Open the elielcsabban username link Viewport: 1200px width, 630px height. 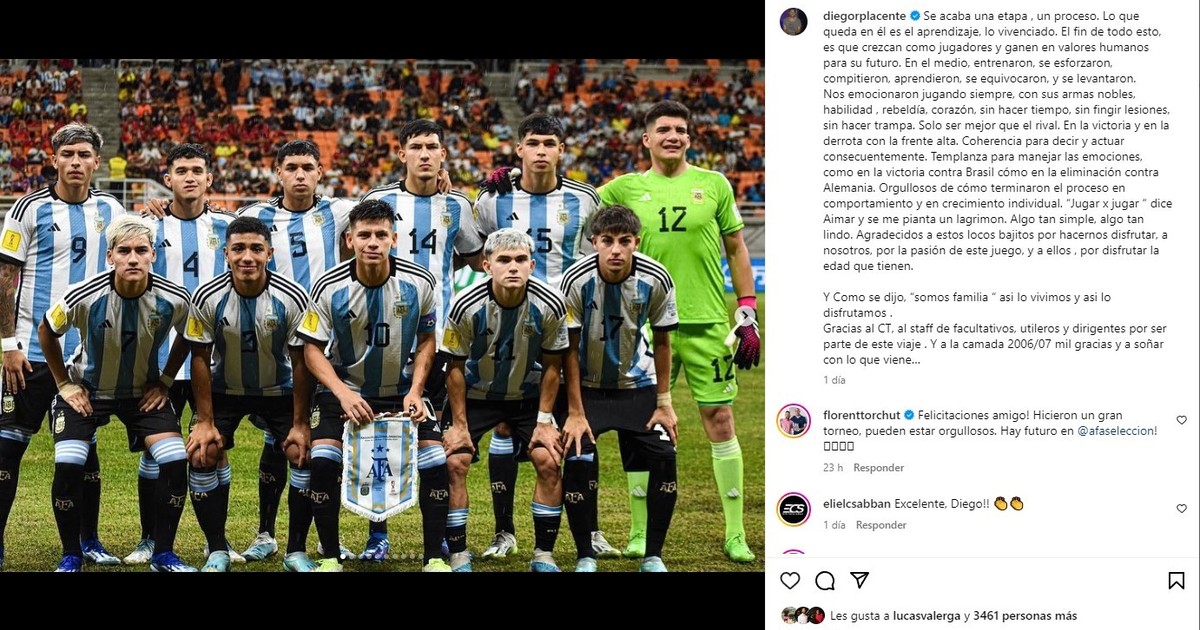click(x=855, y=503)
